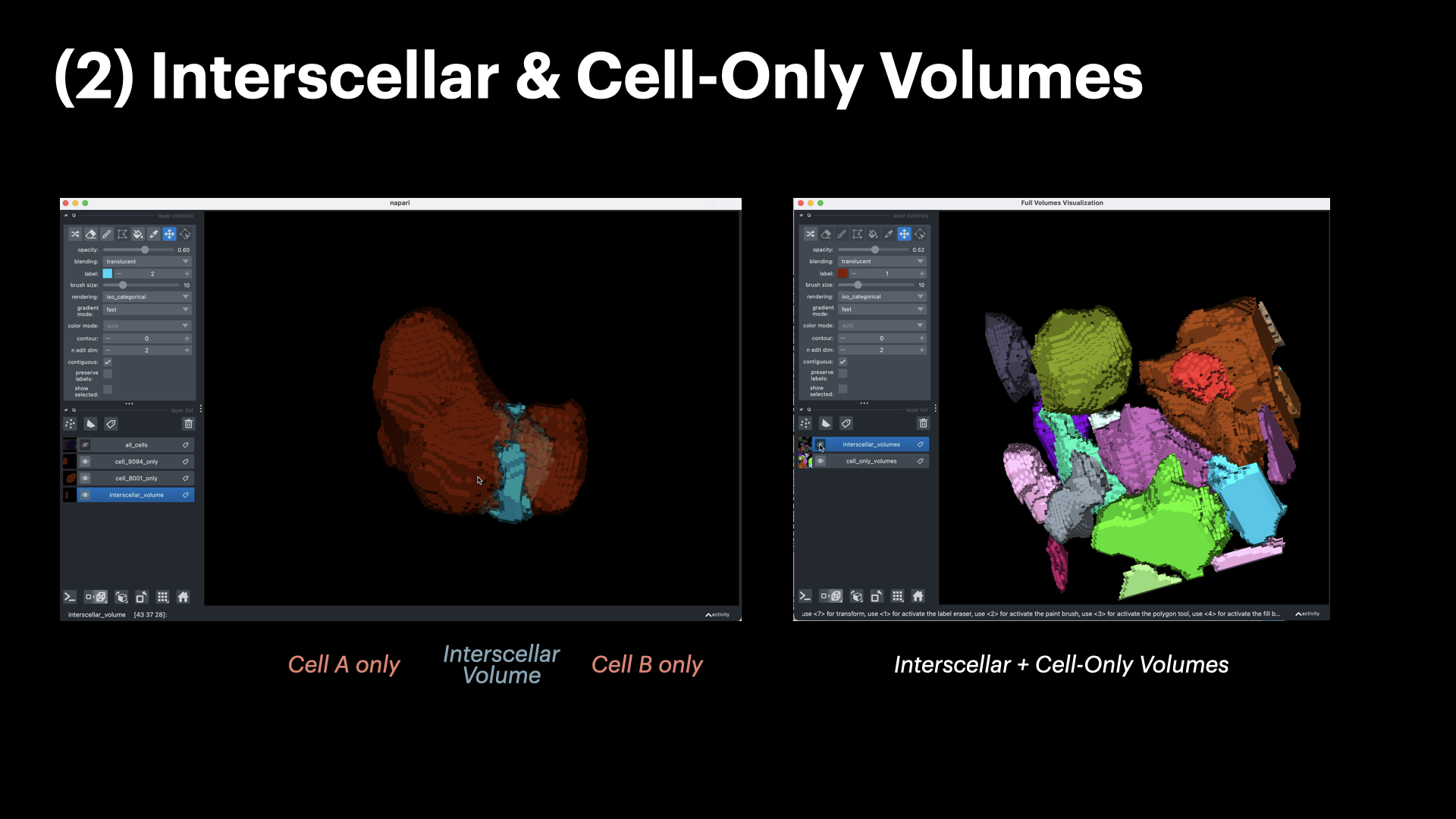Hide the interscellar_volume layer

[x=85, y=495]
